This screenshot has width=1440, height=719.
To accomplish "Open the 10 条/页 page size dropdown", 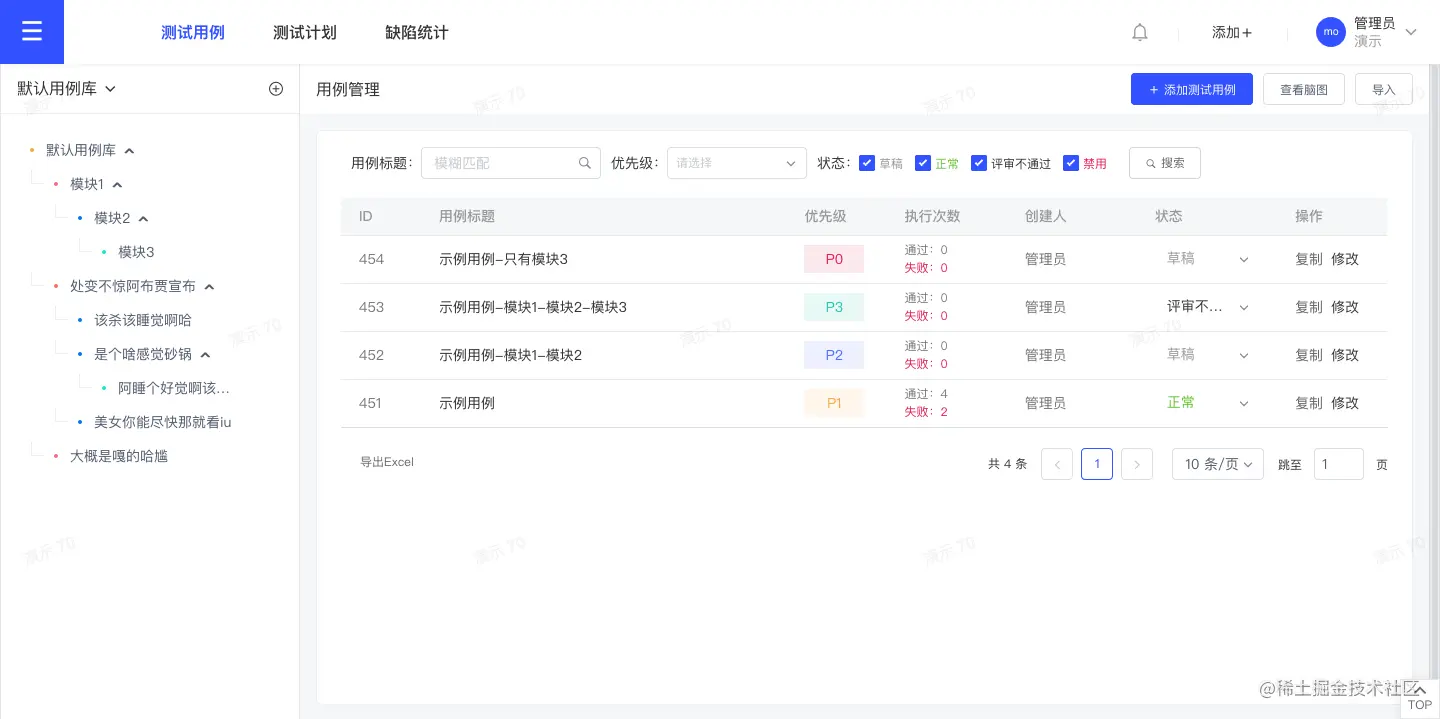I will pyautogui.click(x=1217, y=464).
